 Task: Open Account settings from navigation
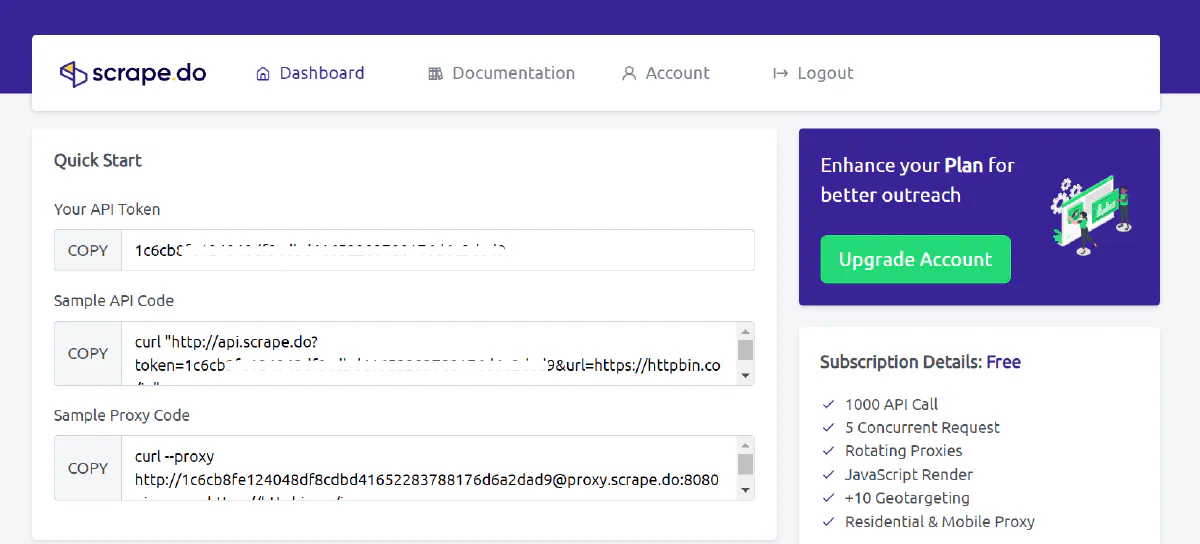click(677, 73)
